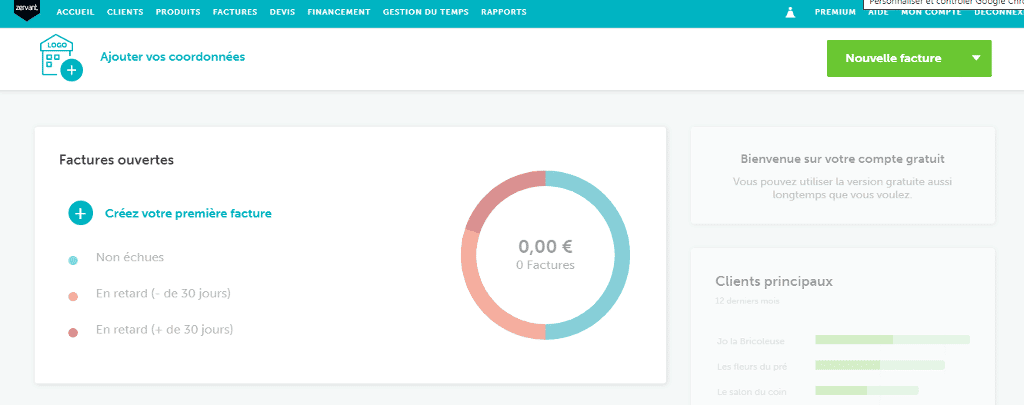1024x405 pixels.
Task: Click Bienvenue sur votre compte gratuit text
Action: point(842,159)
